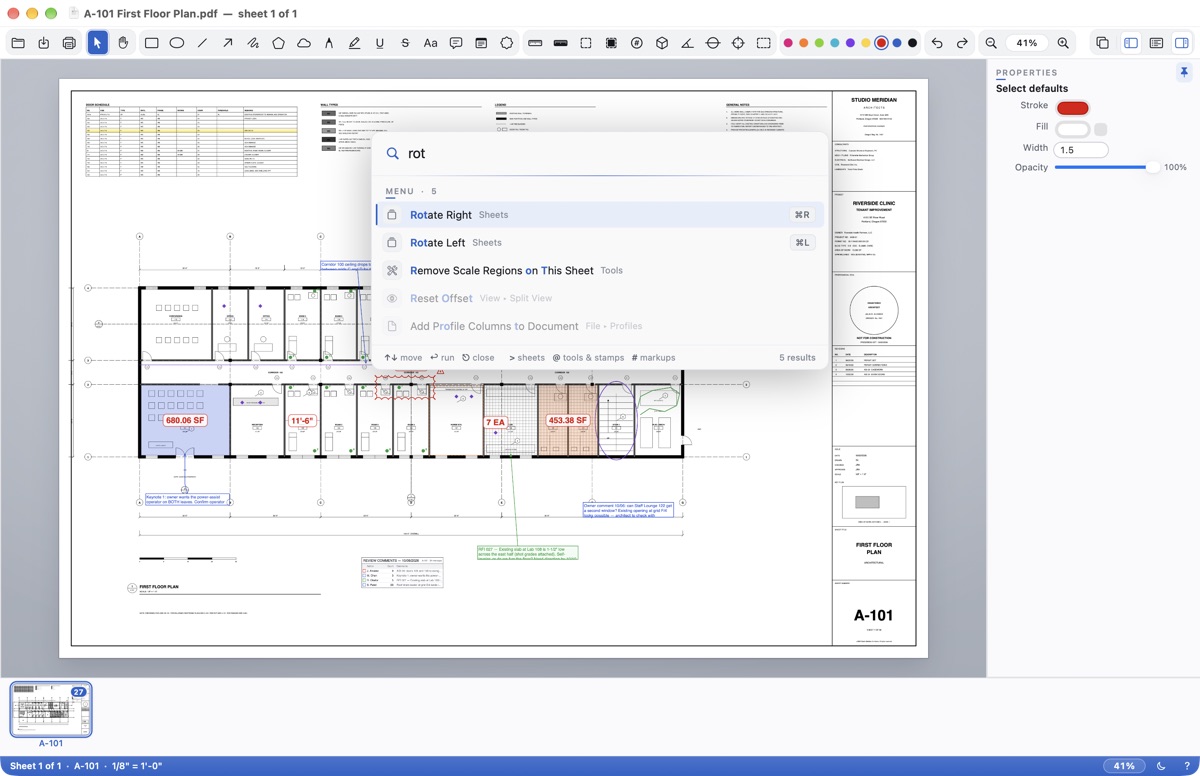Select the arrow pointer select tool

pos(97,43)
